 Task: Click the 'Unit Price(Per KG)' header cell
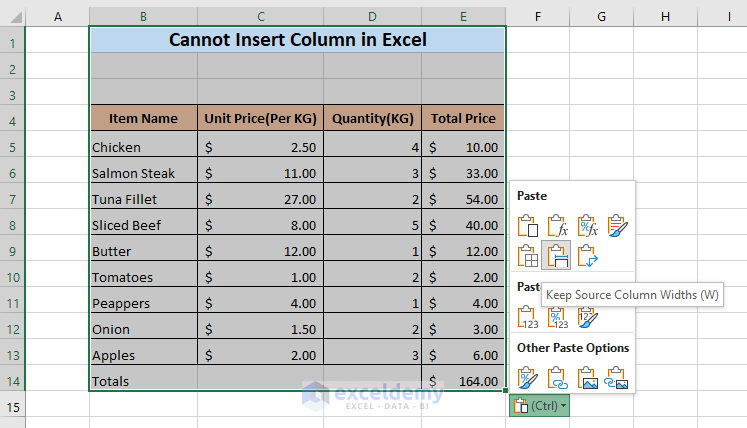coord(261,118)
